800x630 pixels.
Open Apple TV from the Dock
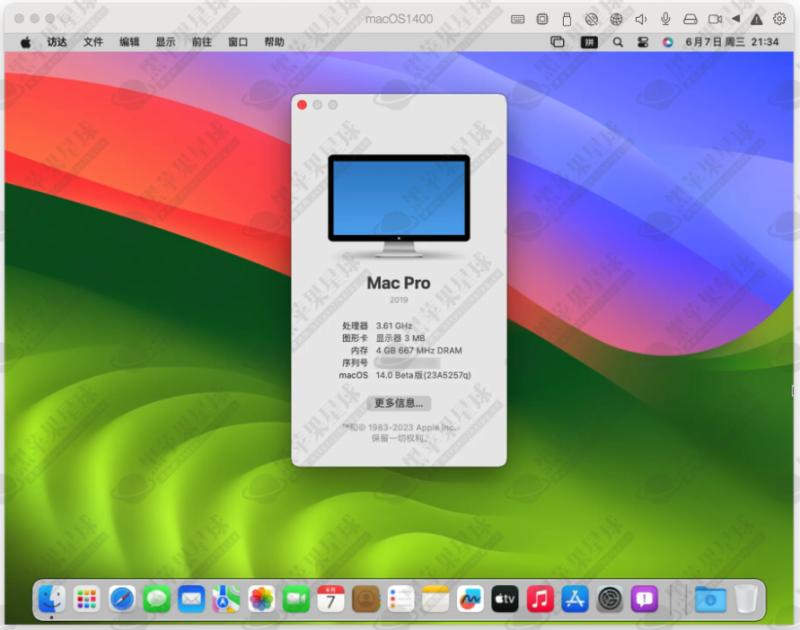[505, 599]
